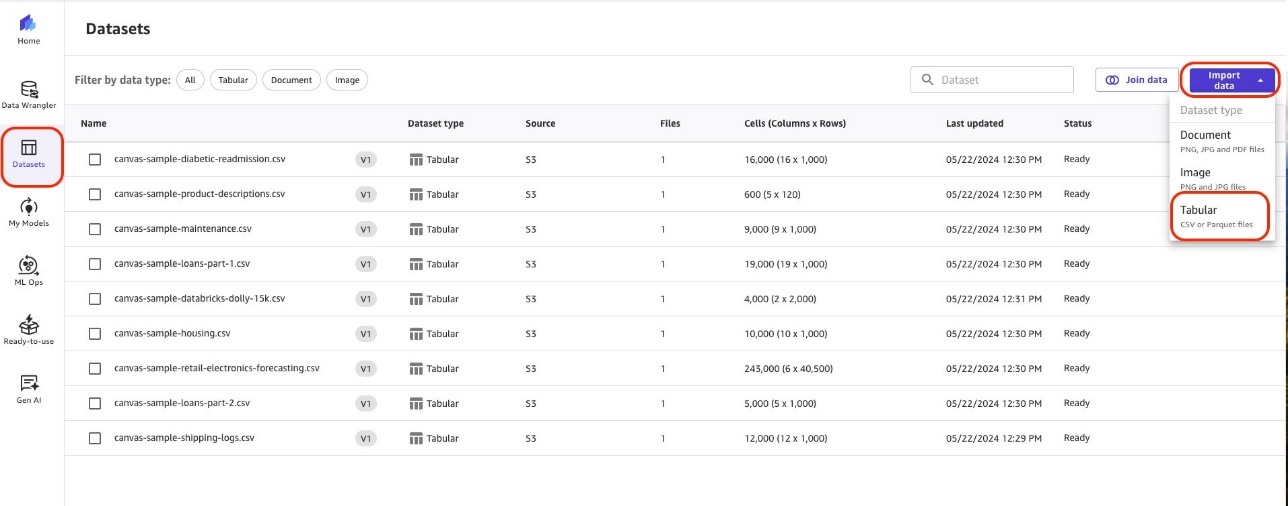Click the 243,000 (6 x 40,500) cells value
Viewport: 1288px width, 506px height.
coord(790,368)
